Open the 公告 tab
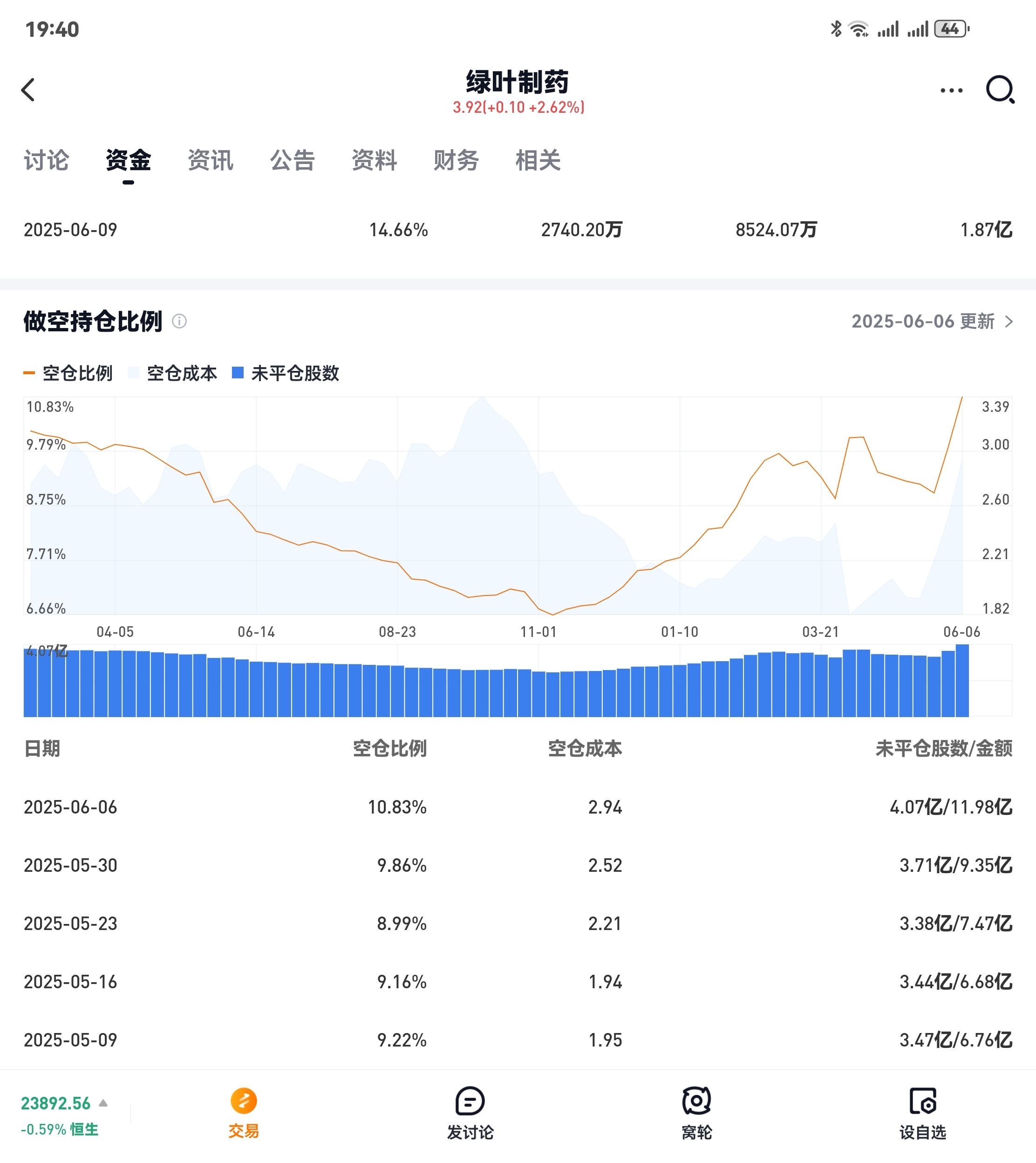 click(292, 160)
